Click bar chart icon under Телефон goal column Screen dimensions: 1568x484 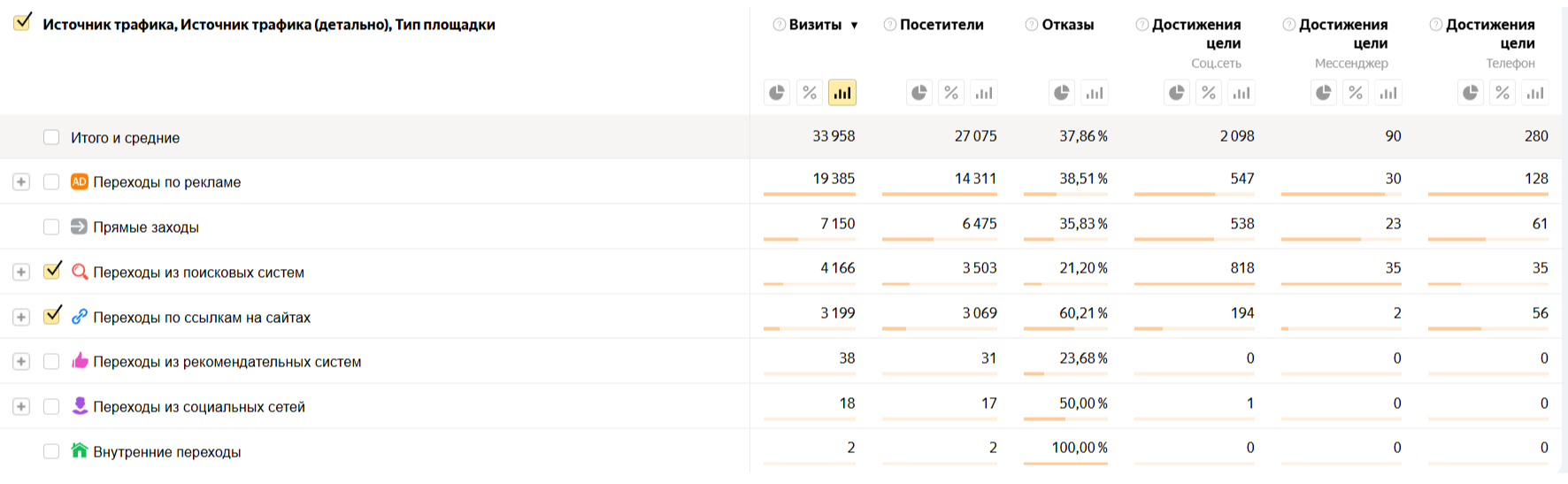[1535, 93]
